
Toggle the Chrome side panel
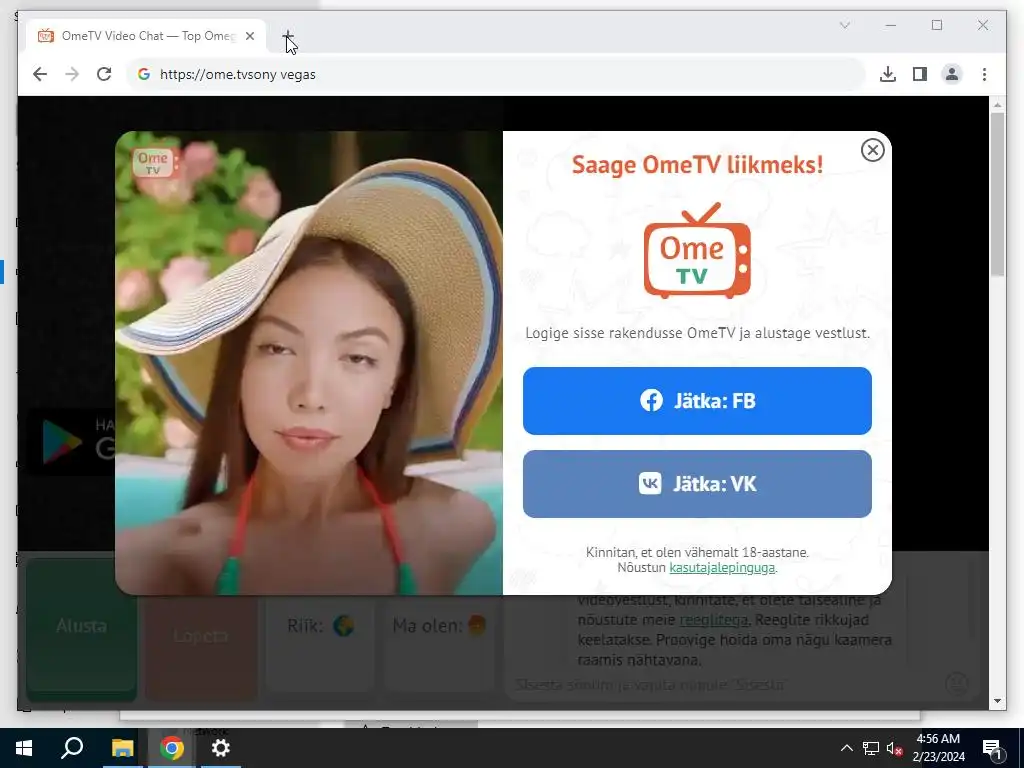(920, 74)
